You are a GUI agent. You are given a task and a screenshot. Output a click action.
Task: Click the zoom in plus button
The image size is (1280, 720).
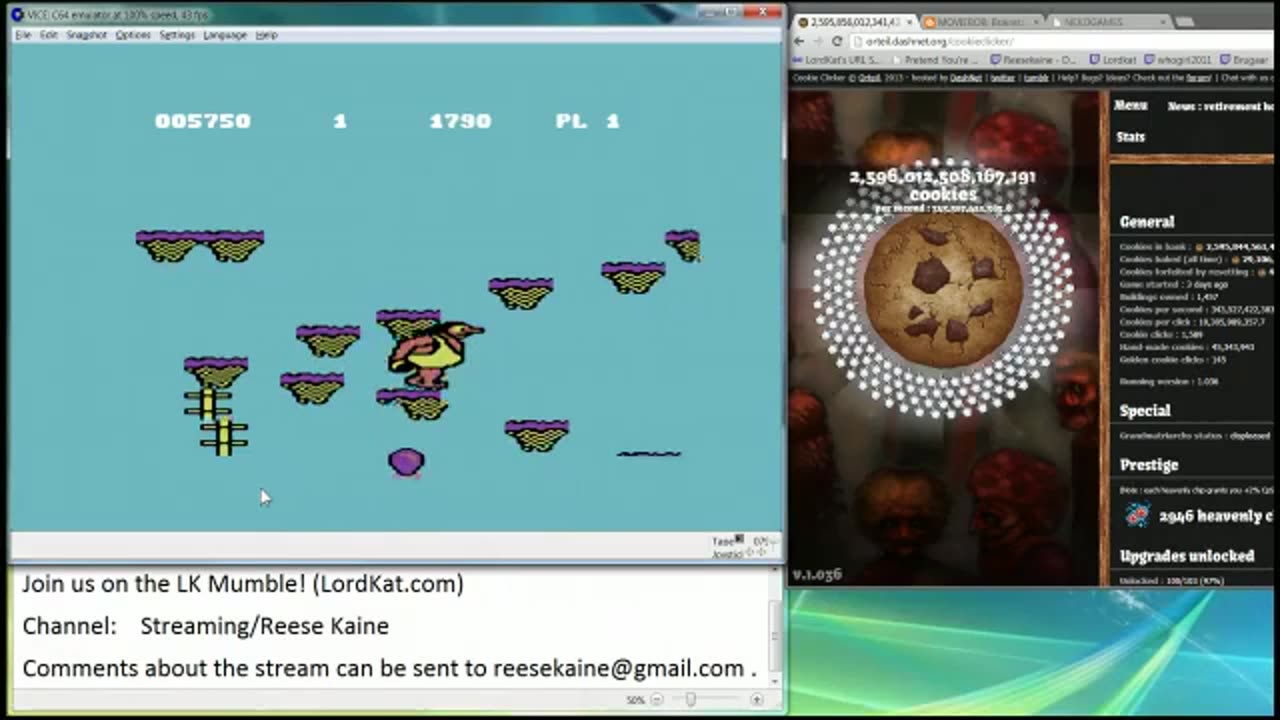(x=757, y=700)
